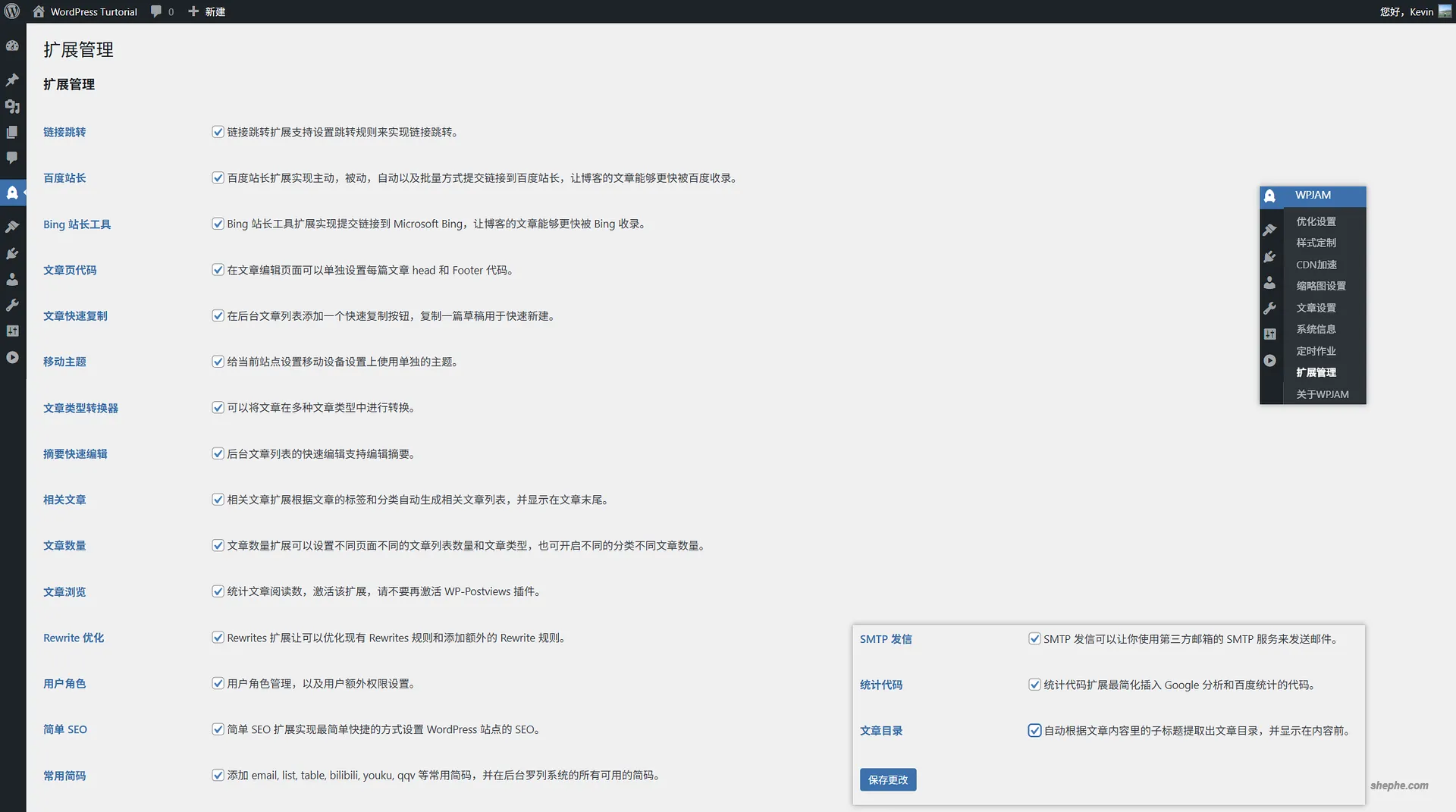Open the Media library camera icon

[12, 107]
